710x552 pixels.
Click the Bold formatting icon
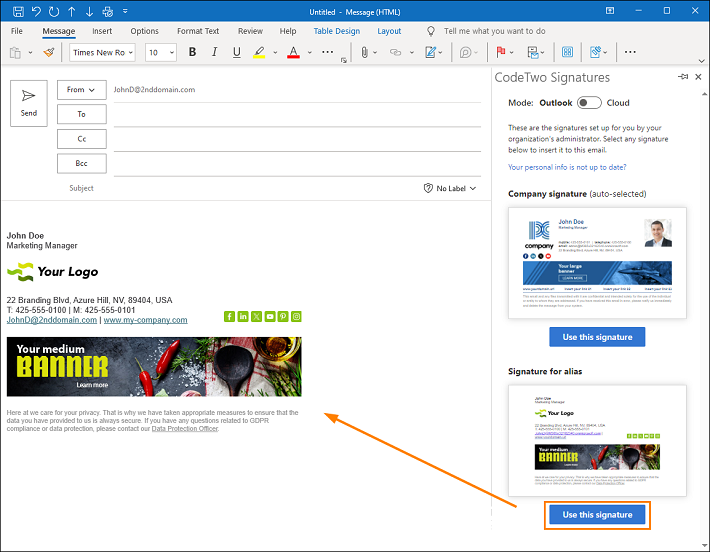point(192,53)
